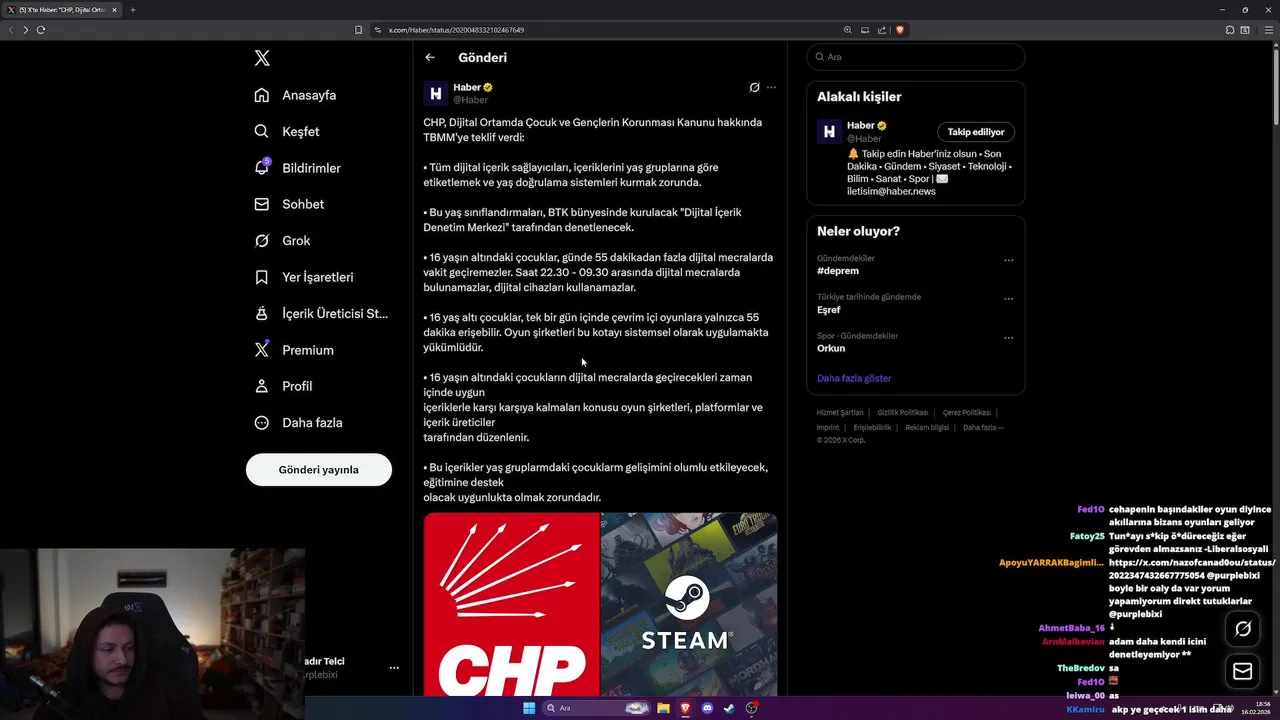Click Daha fazla göster link
1280x720 pixels.
click(854, 378)
